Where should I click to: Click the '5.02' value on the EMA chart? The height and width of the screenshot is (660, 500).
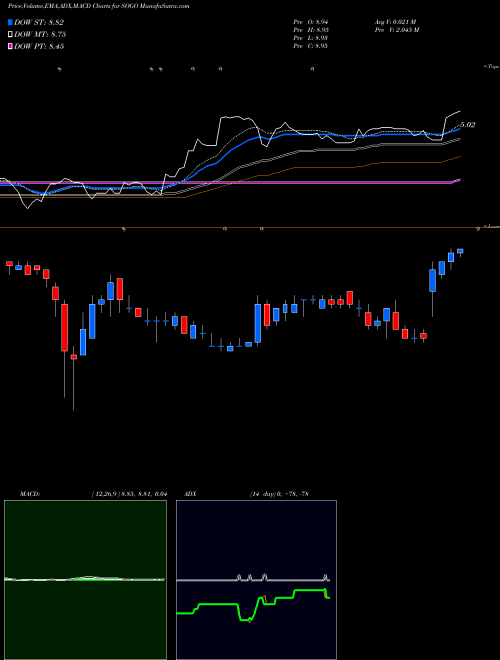467,125
